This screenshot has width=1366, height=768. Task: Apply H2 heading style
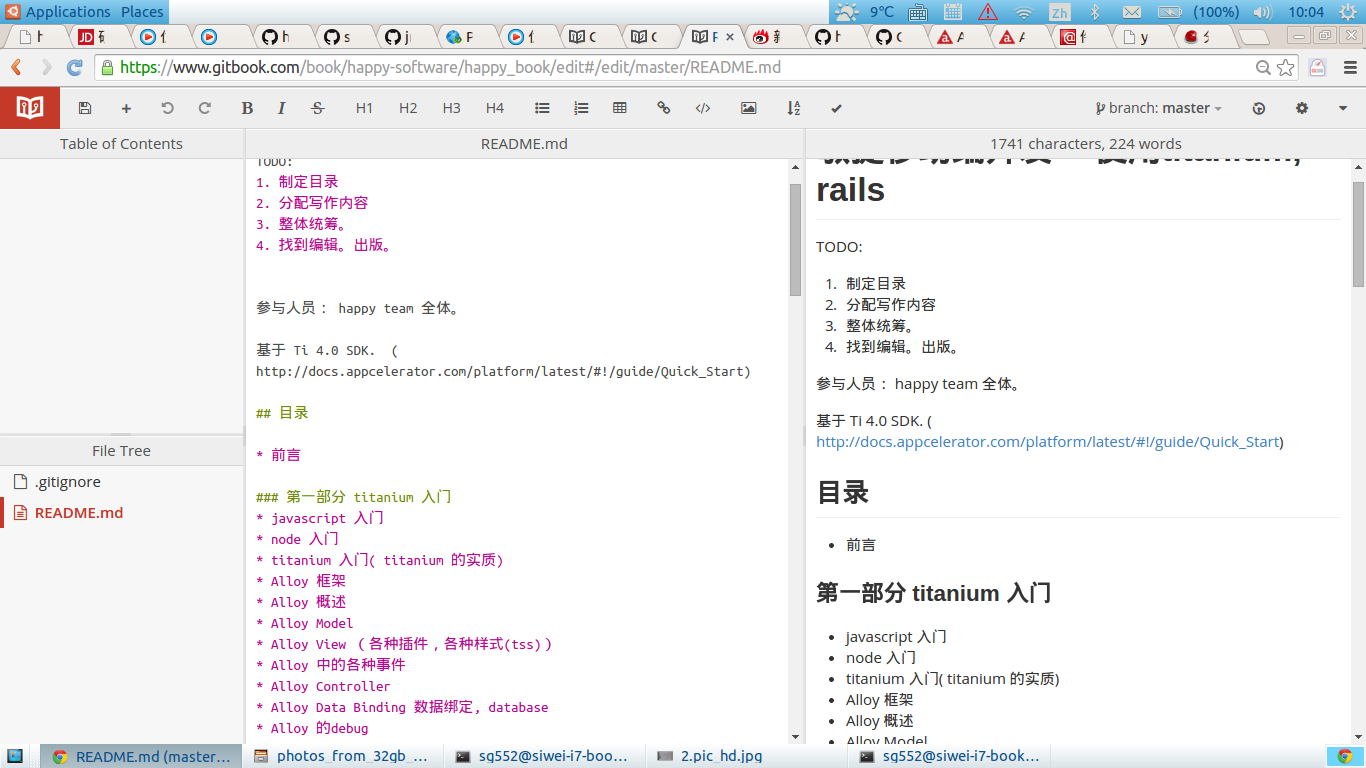408,108
